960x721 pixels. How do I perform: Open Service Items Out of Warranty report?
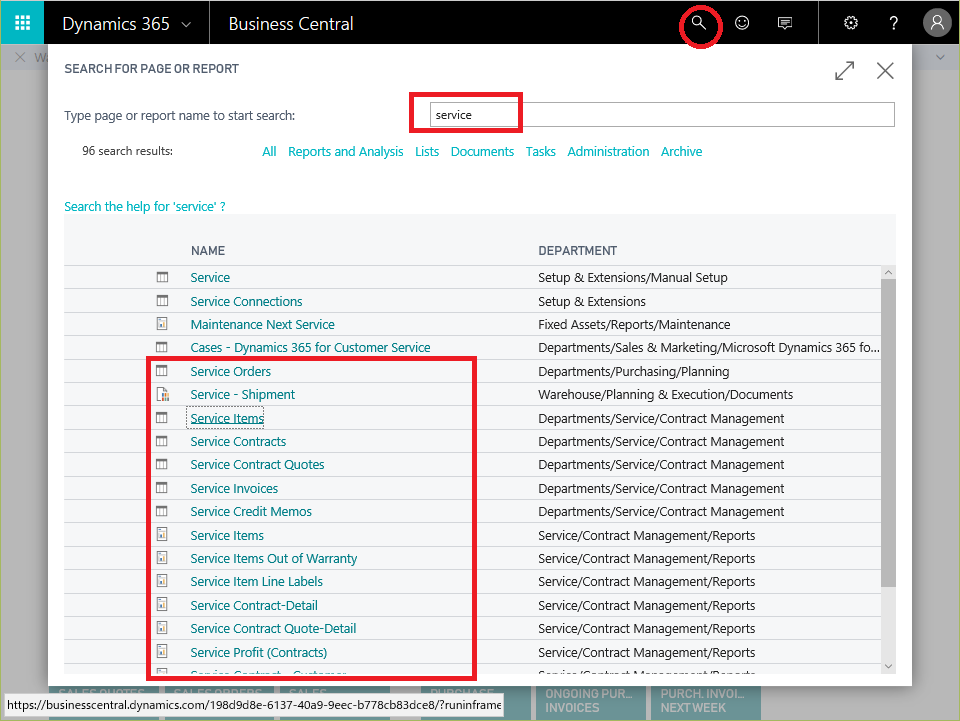tap(274, 559)
